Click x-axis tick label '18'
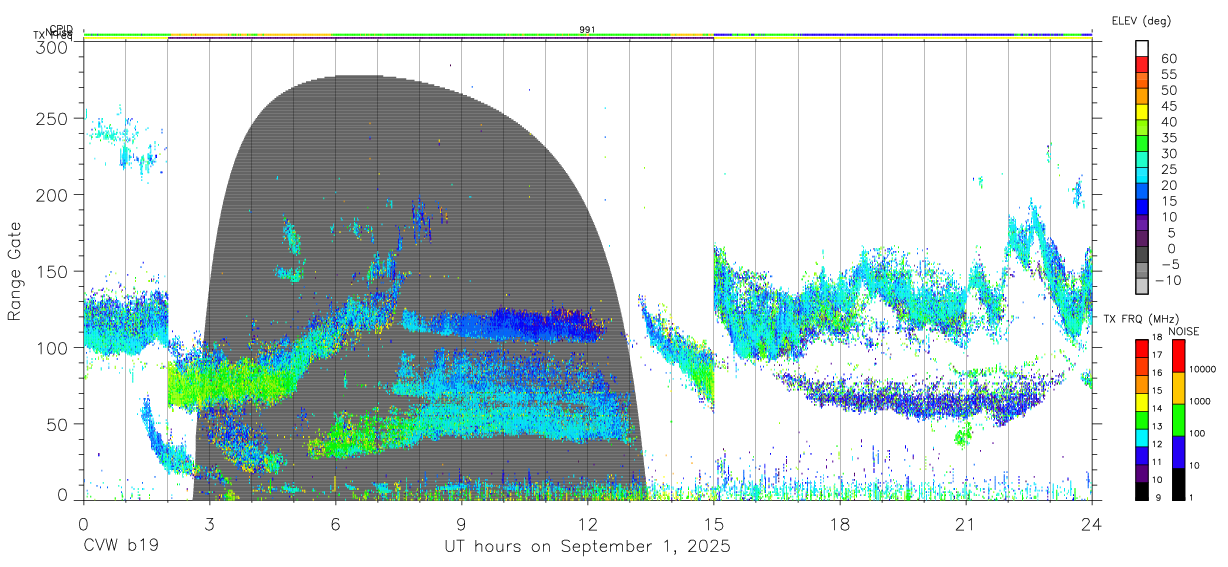 click(839, 523)
